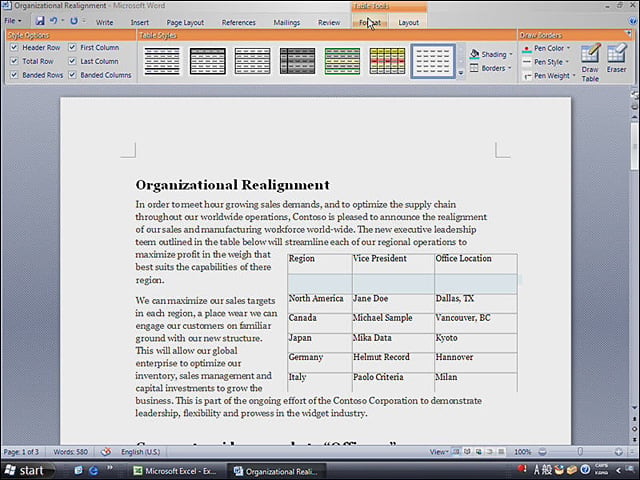Viewport: 640px width, 480px height.
Task: Switch to Draft view icon
Action: click(501, 451)
